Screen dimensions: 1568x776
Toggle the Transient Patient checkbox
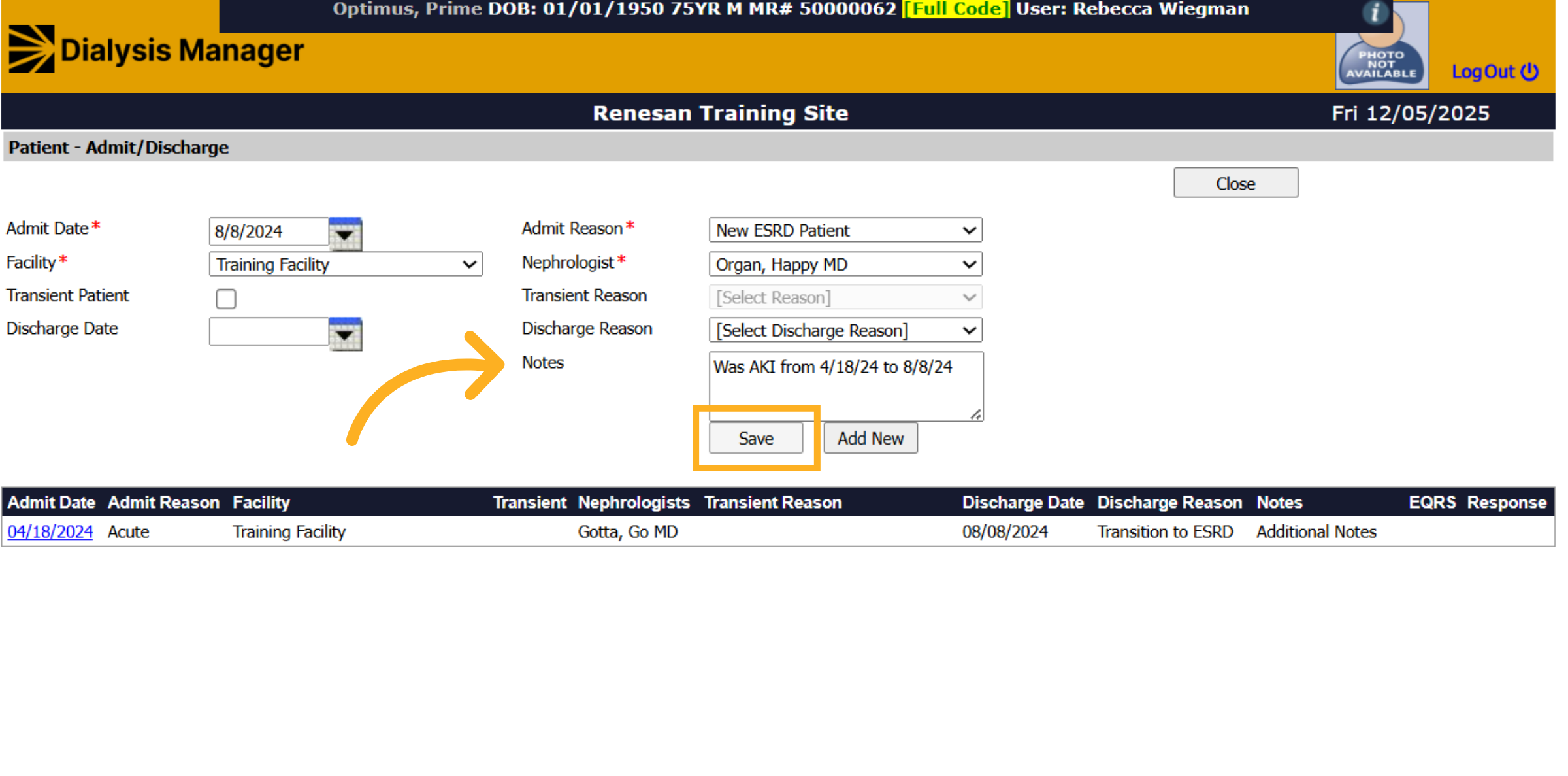[x=226, y=299]
